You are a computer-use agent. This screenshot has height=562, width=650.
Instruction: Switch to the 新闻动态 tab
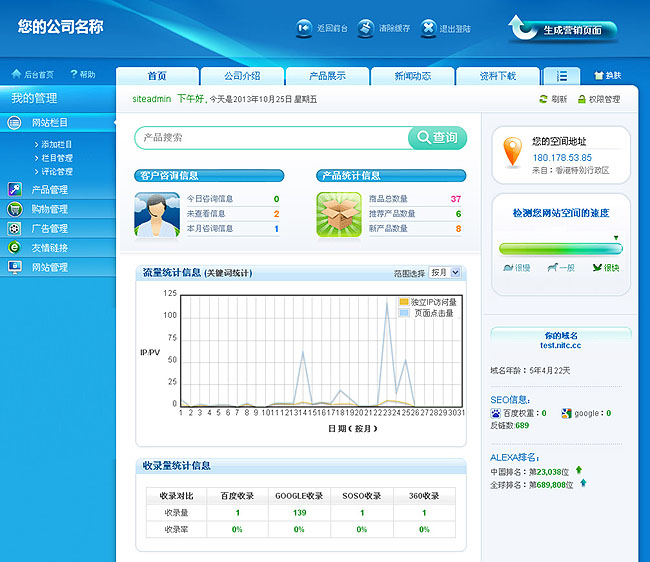412,76
